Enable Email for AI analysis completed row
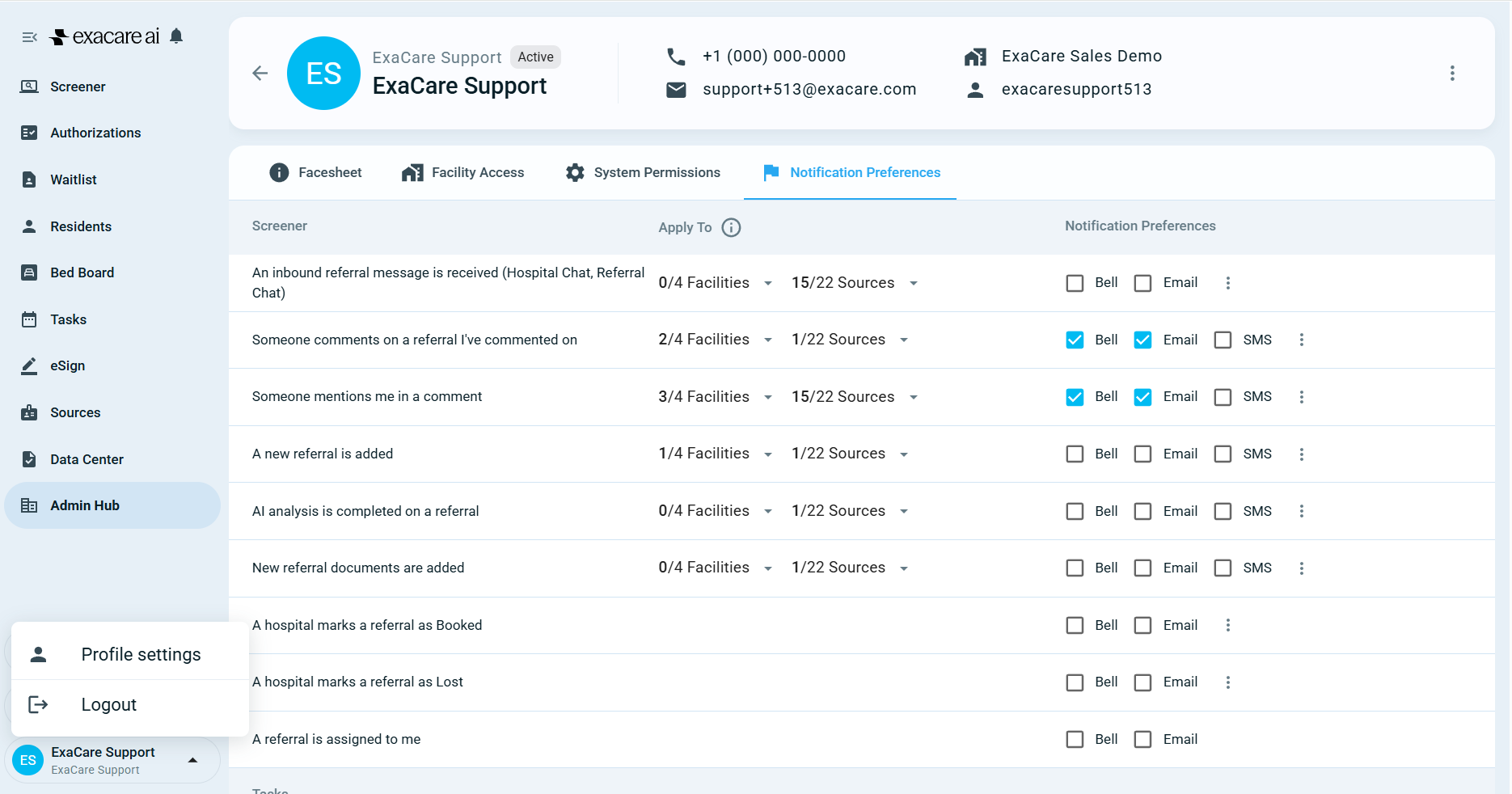 pos(1142,511)
